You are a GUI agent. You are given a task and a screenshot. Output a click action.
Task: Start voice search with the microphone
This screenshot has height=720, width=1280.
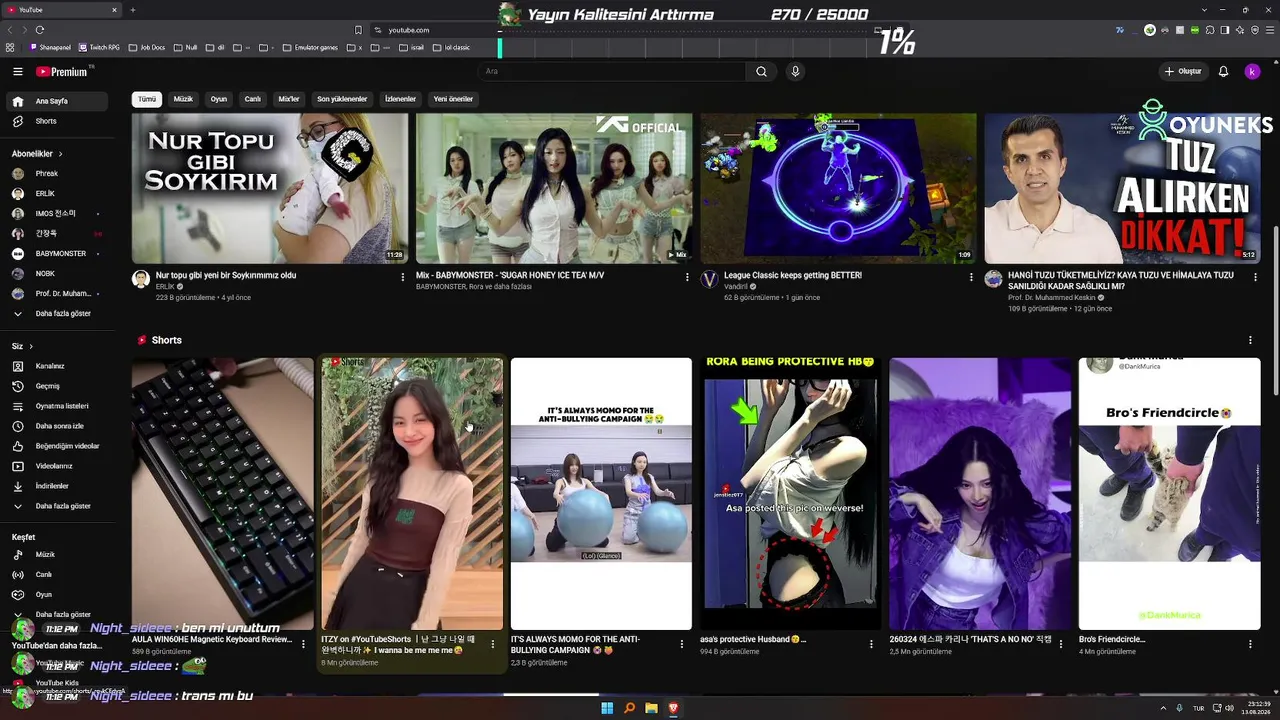pos(795,72)
